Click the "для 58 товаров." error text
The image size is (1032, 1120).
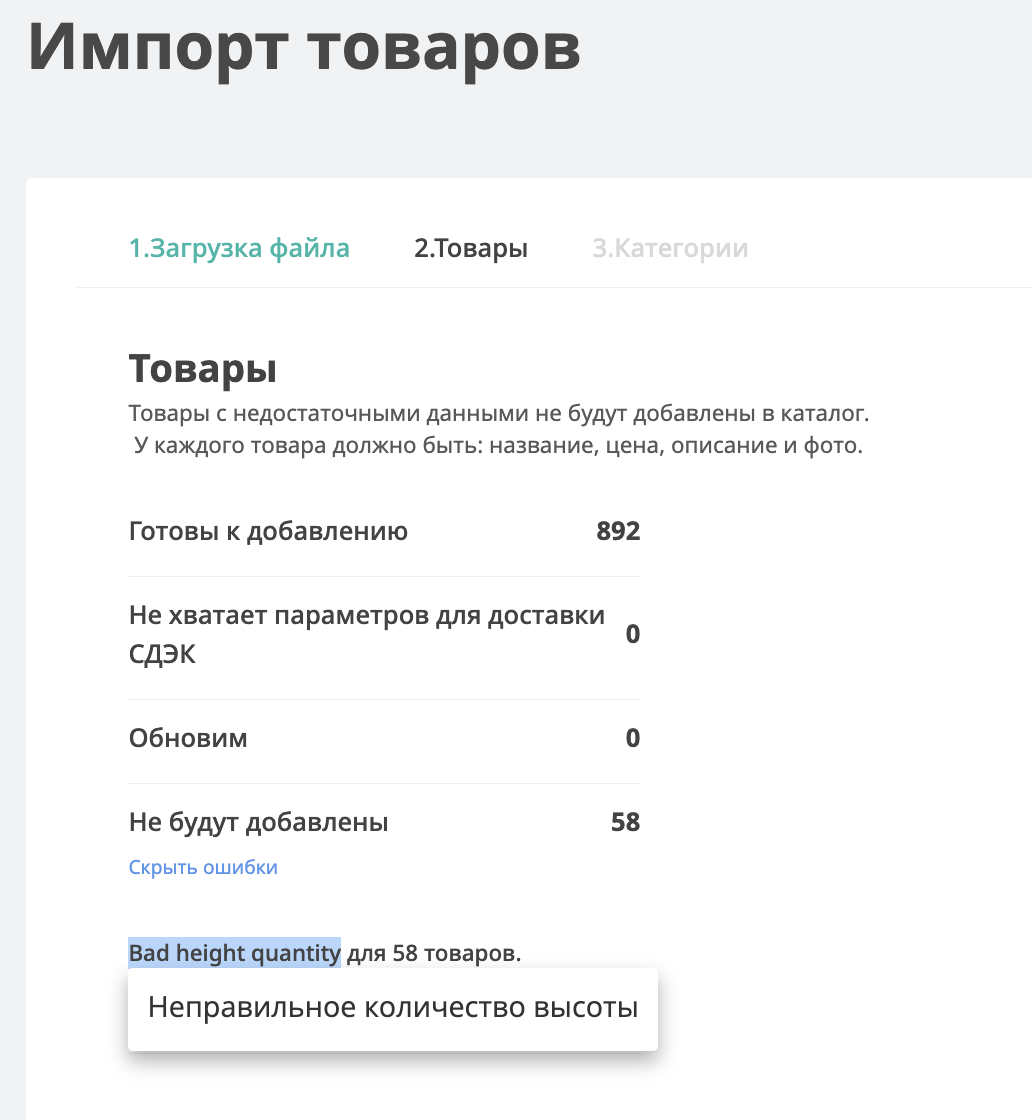[x=434, y=953]
